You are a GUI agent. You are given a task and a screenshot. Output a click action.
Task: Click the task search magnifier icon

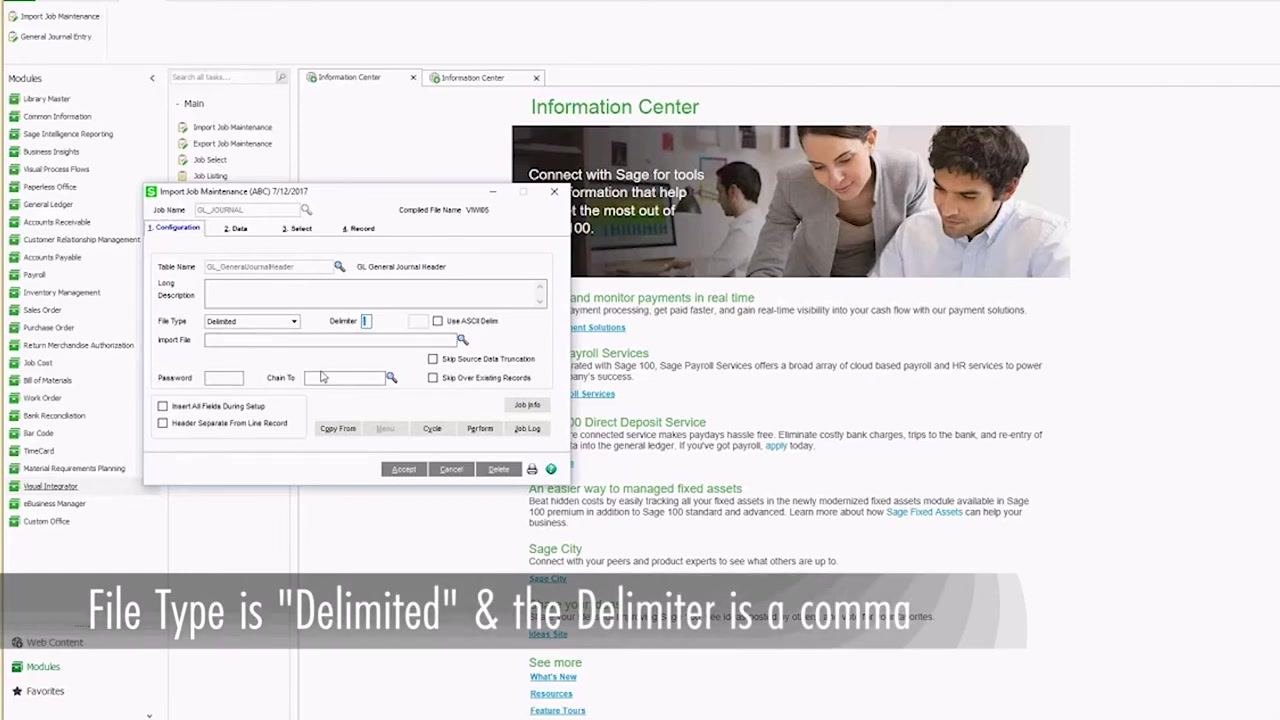click(x=281, y=77)
